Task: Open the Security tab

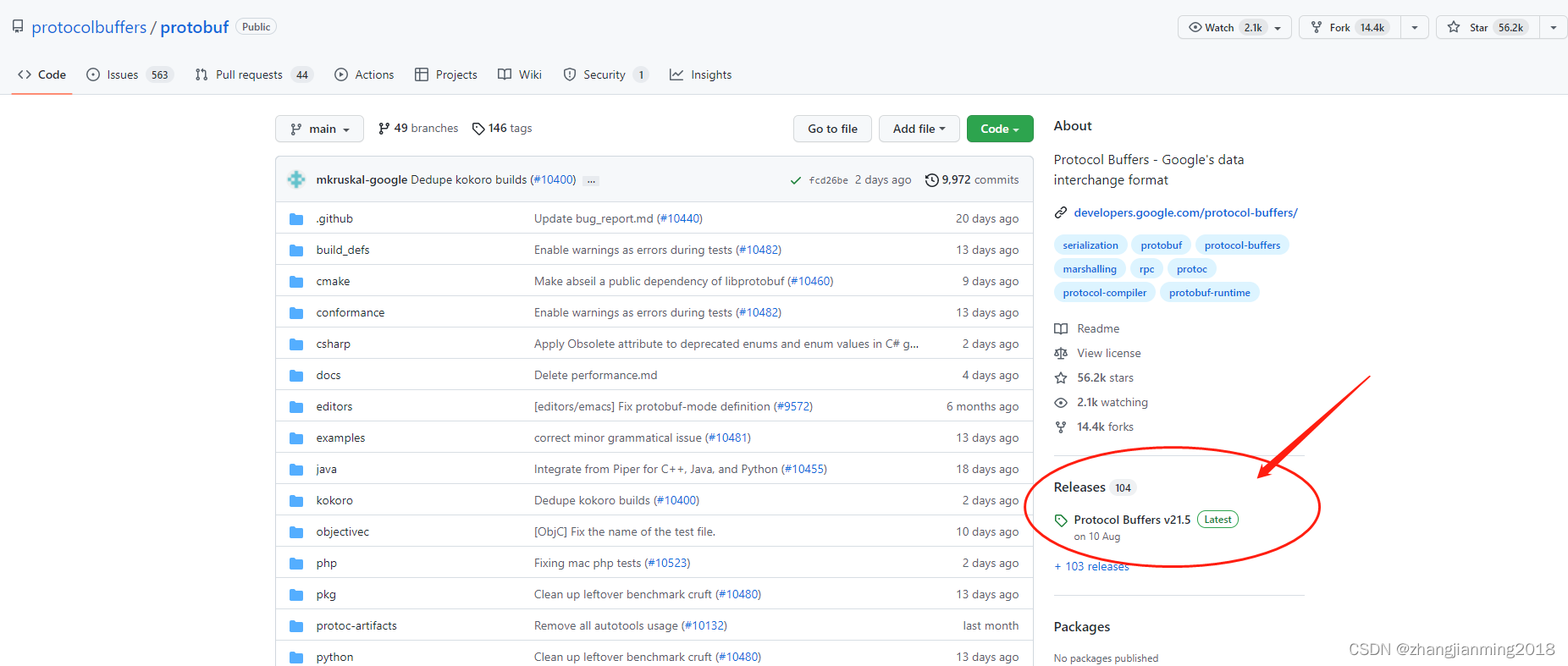Action: click(605, 74)
